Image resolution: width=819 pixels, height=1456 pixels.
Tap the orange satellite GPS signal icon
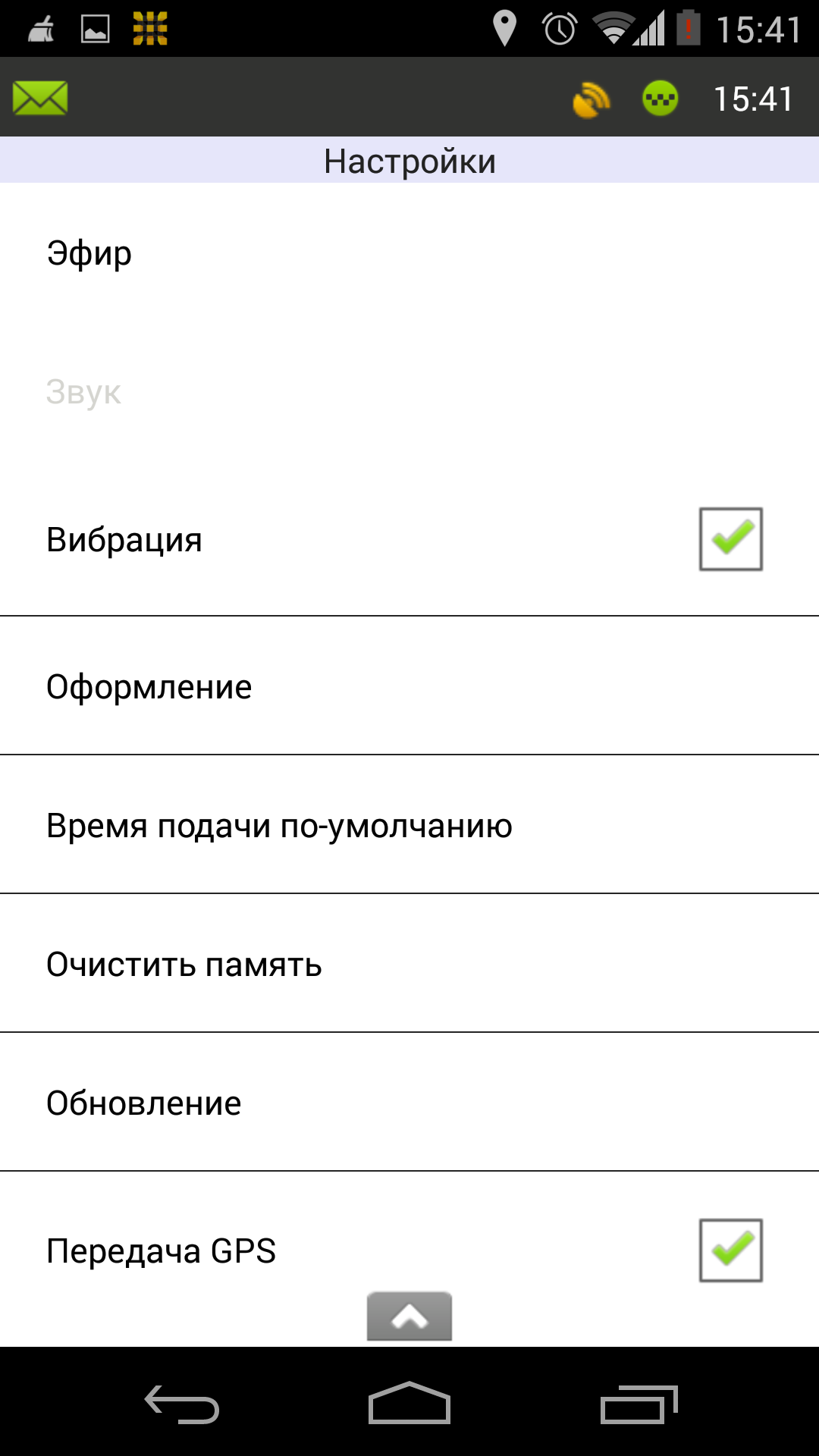(591, 99)
